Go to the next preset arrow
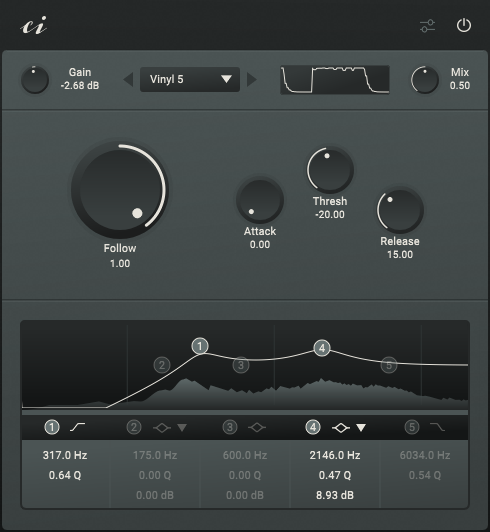The height and width of the screenshot is (532, 490). coord(251,80)
